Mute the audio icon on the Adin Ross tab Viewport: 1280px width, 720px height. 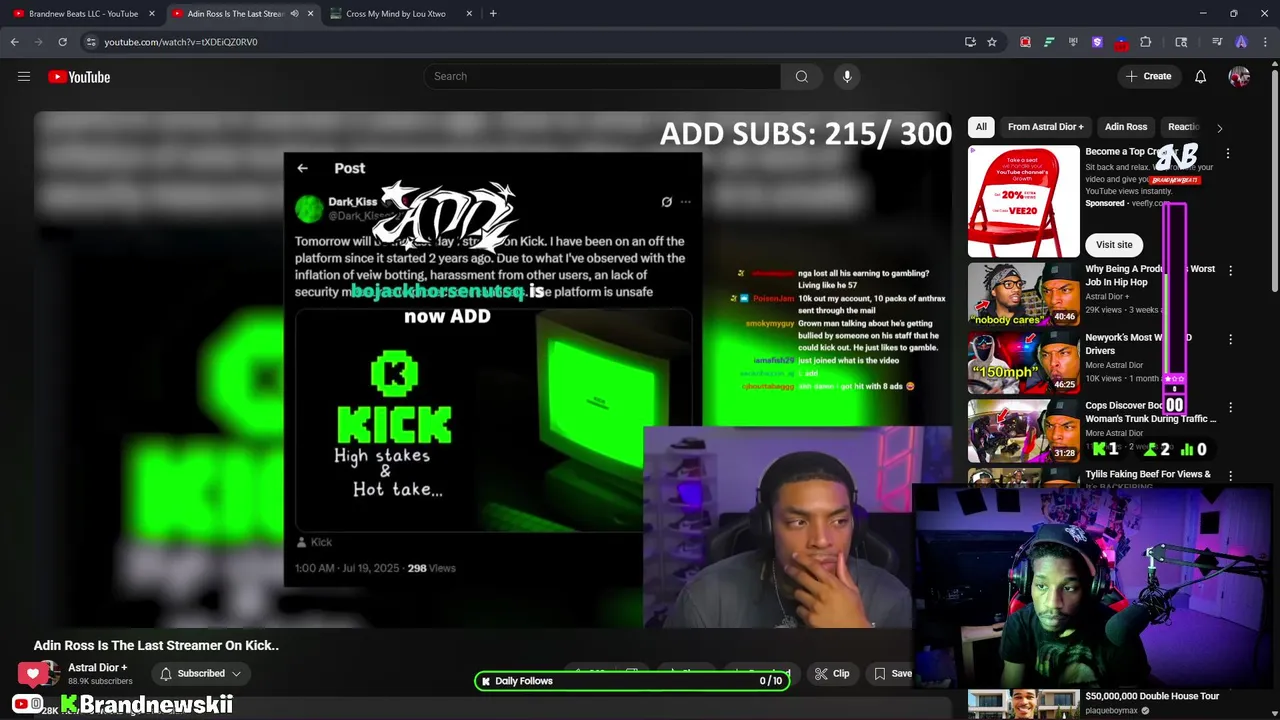[294, 14]
